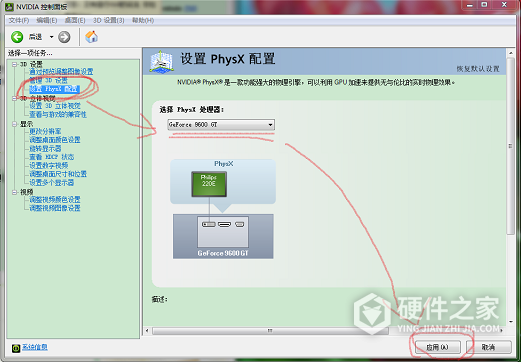Minimize the NVIDIA control panel window
Image resolution: width=521 pixels, height=362 pixels.
point(470,5)
